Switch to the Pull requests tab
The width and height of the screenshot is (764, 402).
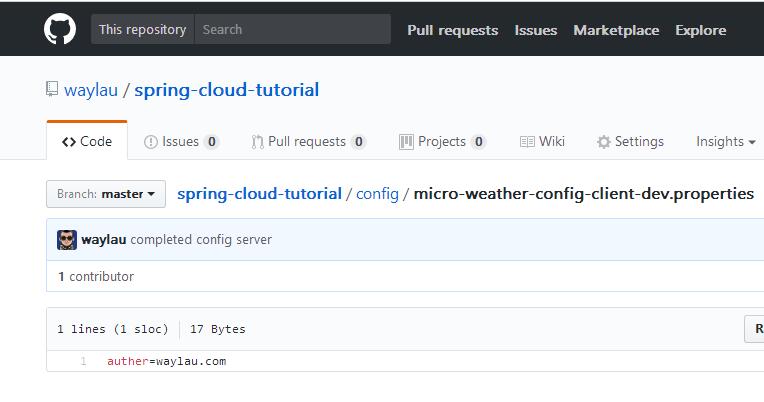308,142
